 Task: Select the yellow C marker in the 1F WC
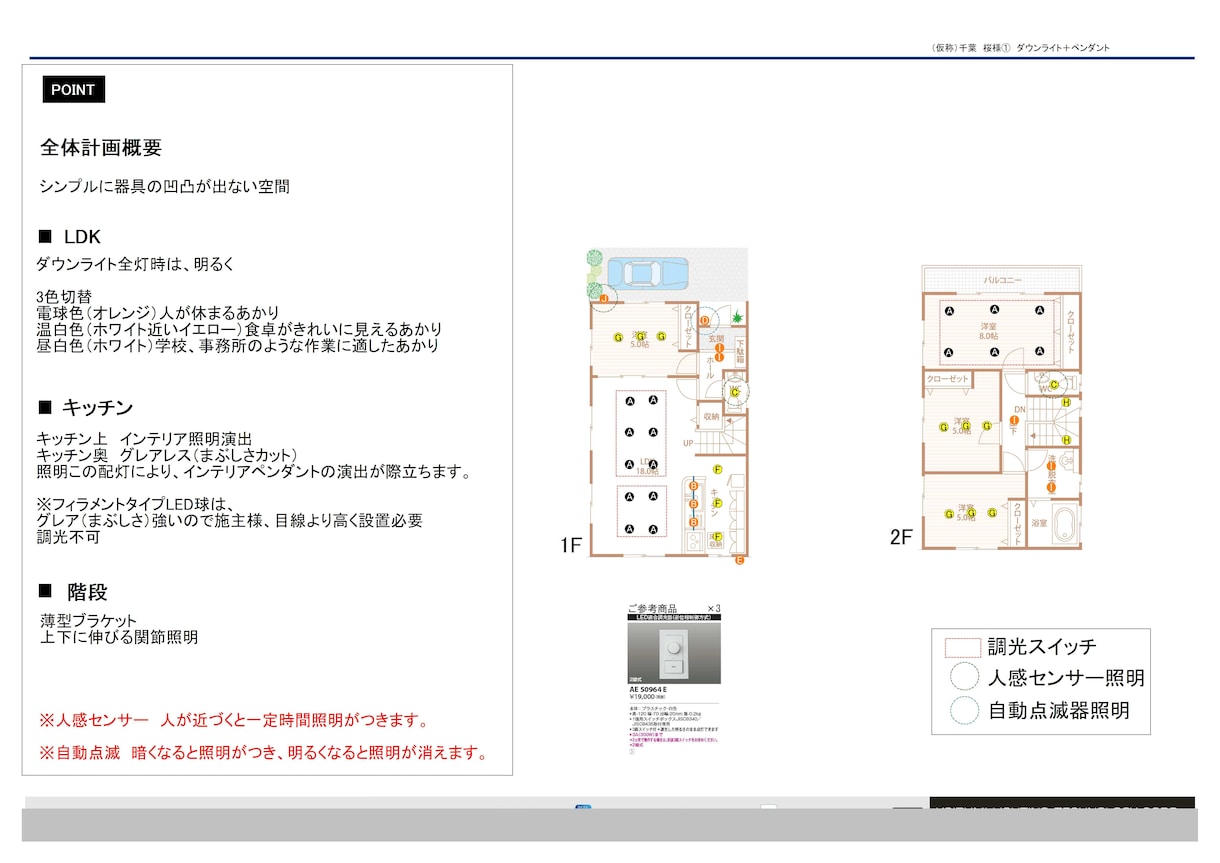734,392
